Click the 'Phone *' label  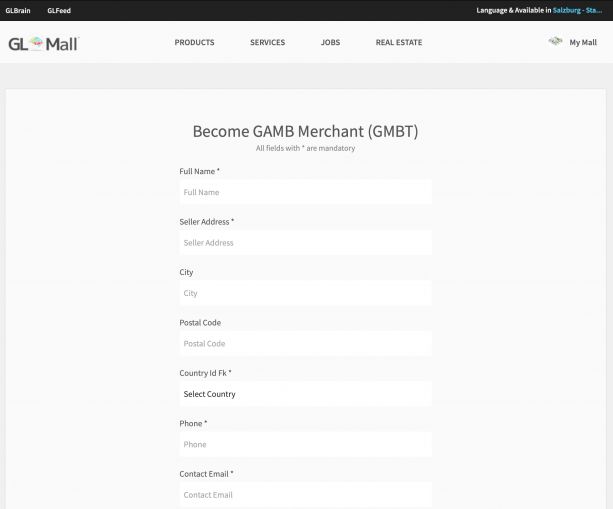(x=193, y=423)
